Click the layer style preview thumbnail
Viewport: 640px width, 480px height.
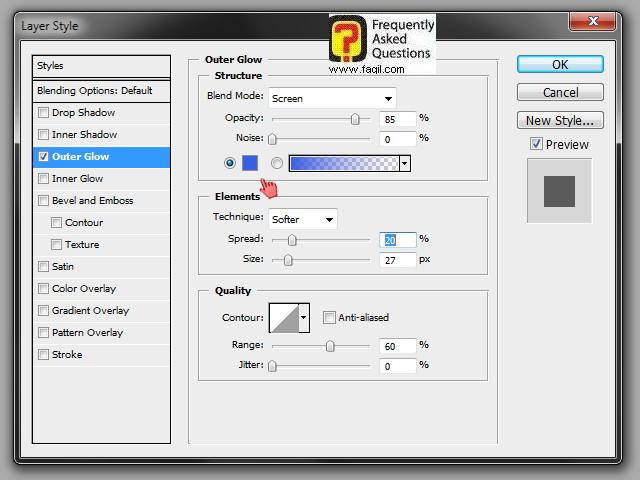coord(559,191)
